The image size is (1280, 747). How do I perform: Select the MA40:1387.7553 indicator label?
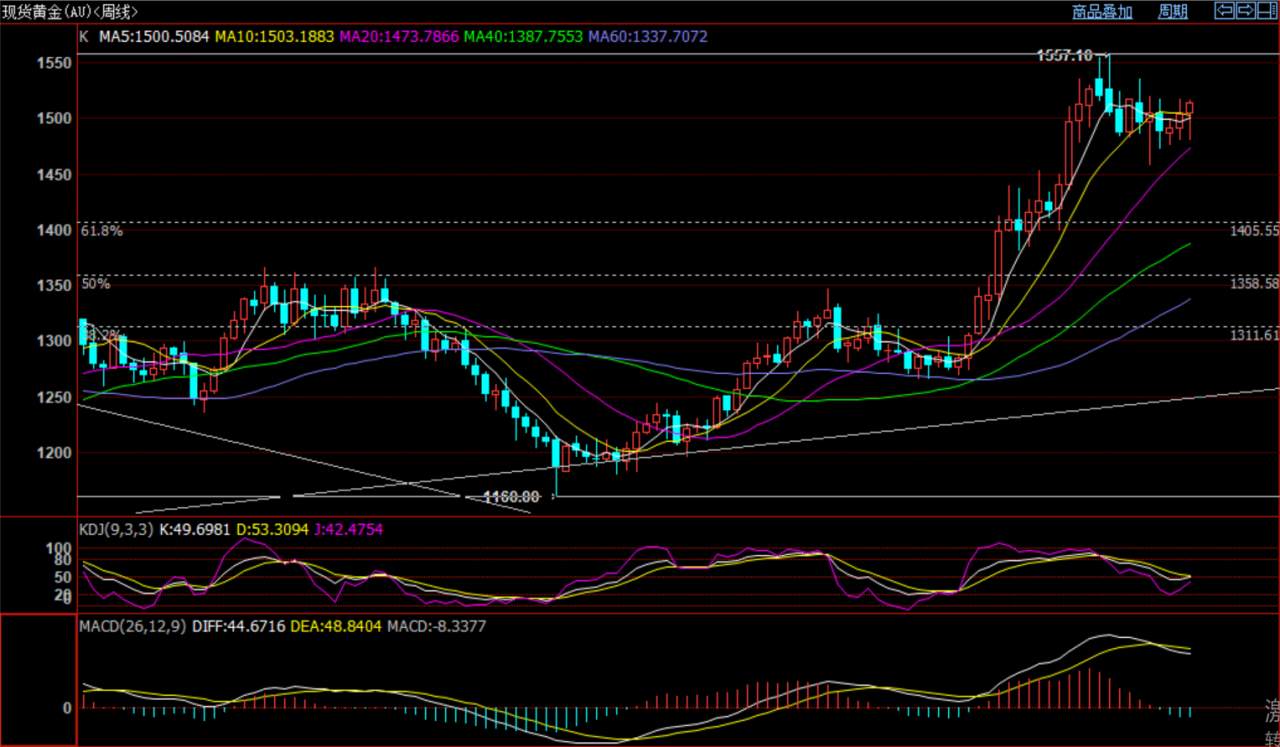tap(523, 36)
